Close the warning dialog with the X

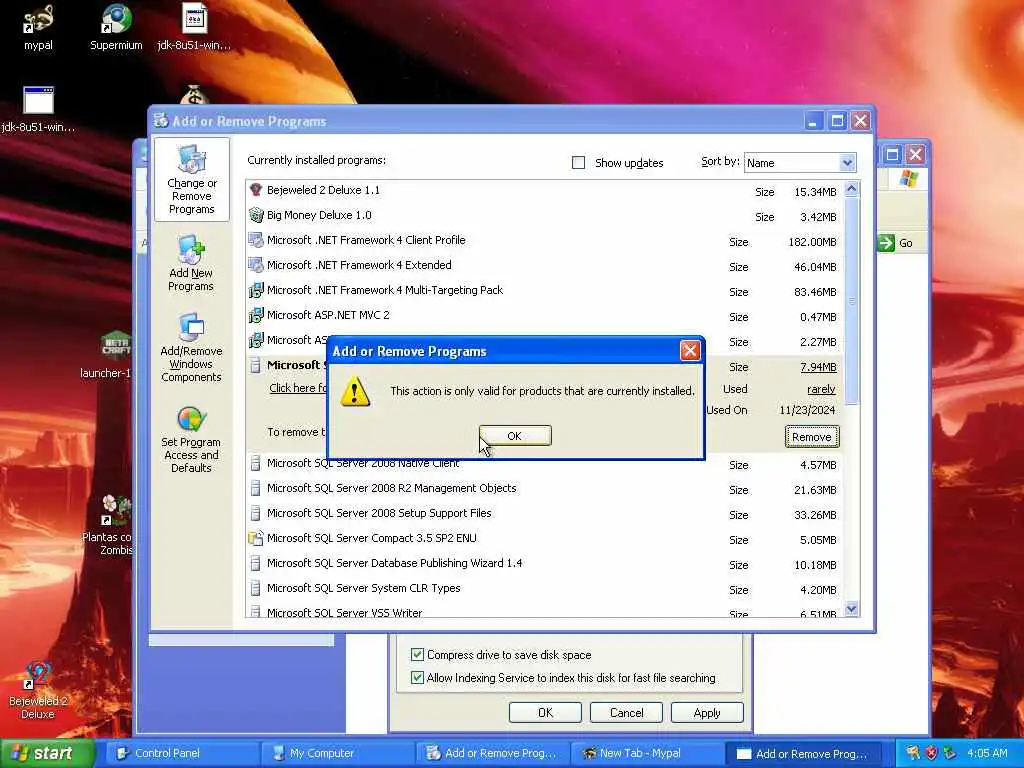coord(690,351)
